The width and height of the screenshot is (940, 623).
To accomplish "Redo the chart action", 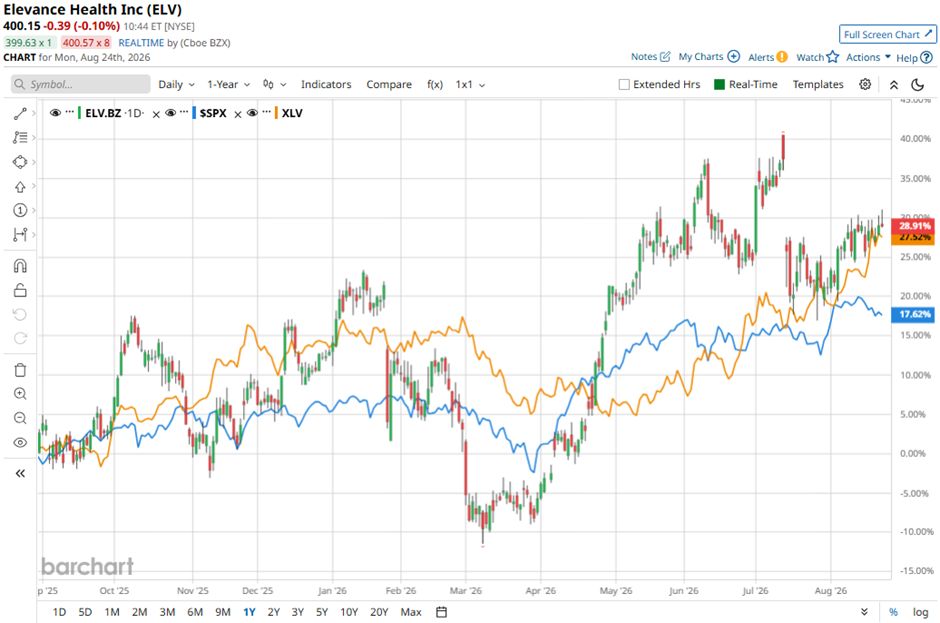I will pos(20,338).
